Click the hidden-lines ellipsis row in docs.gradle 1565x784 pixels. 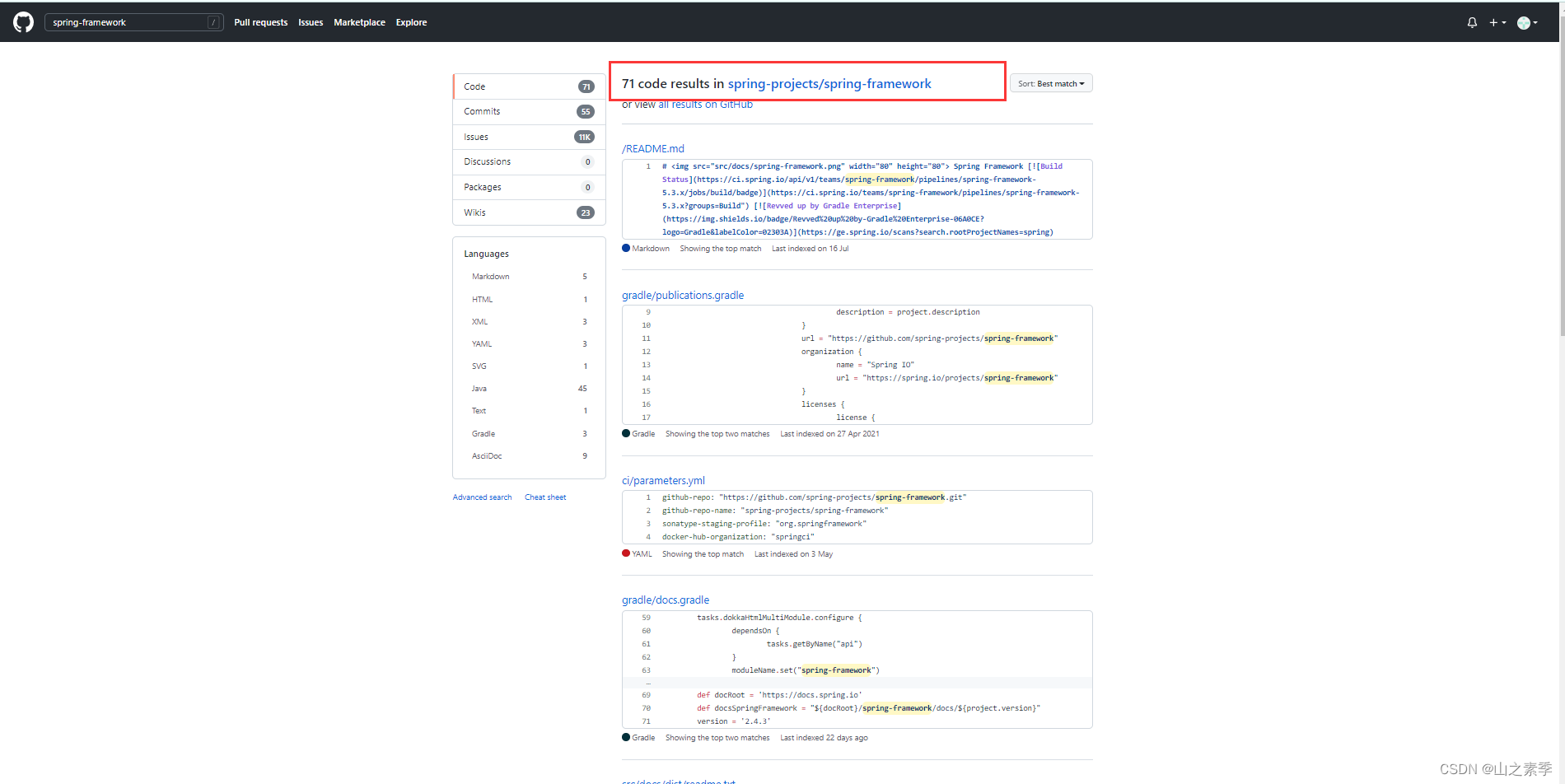[x=857, y=683]
